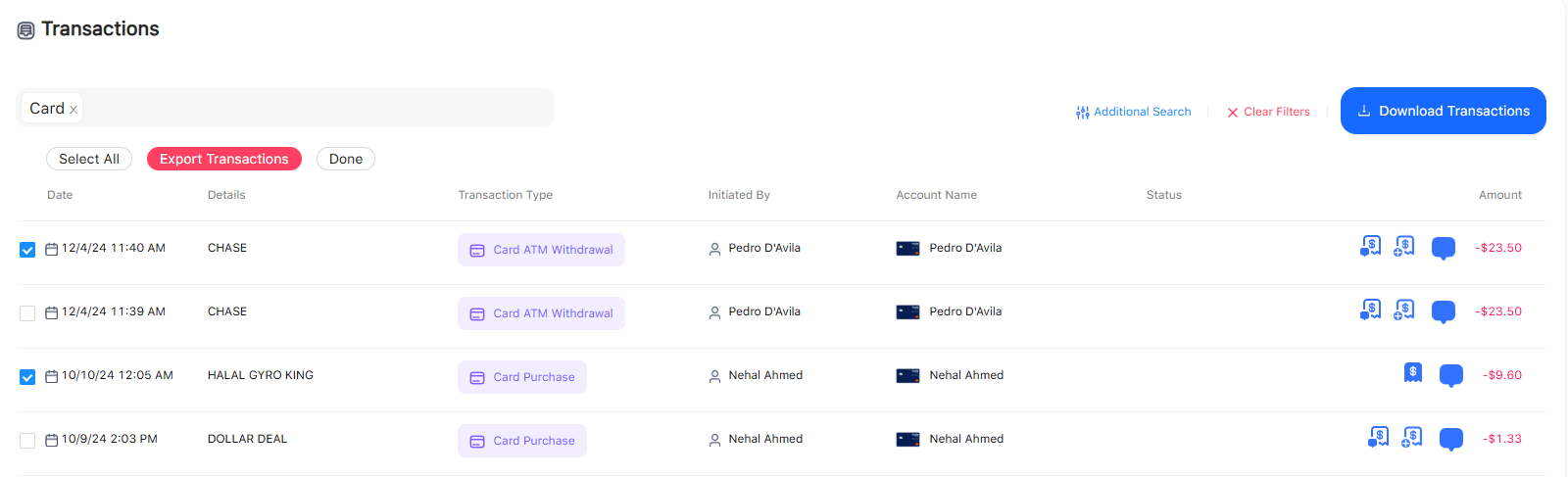Click Export Transactions button
Image resolution: width=1568 pixels, height=477 pixels.
click(x=224, y=159)
